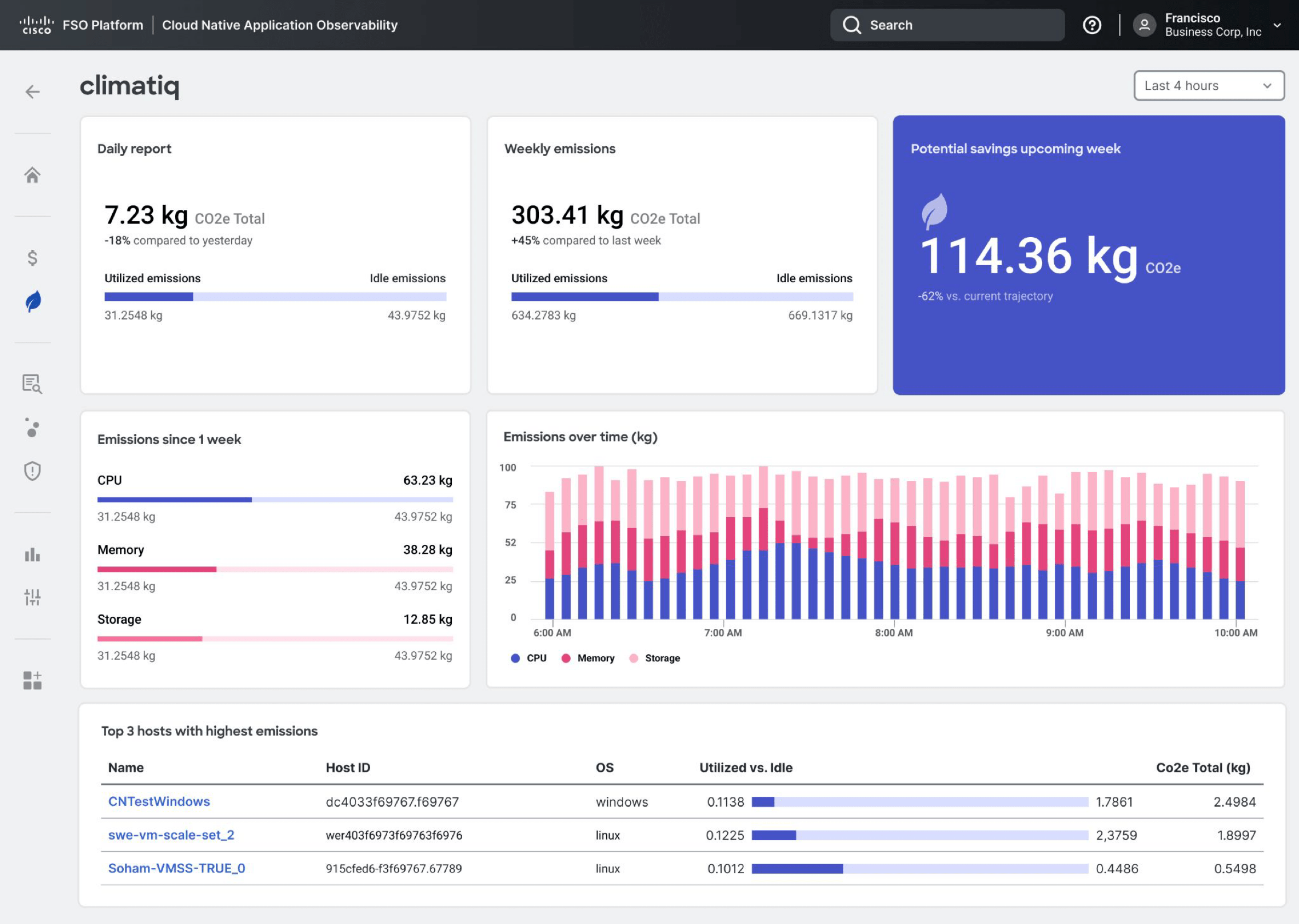Click the add-dashboard icon at sidebar bottom
This screenshot has width=1299, height=924.
coord(32,679)
